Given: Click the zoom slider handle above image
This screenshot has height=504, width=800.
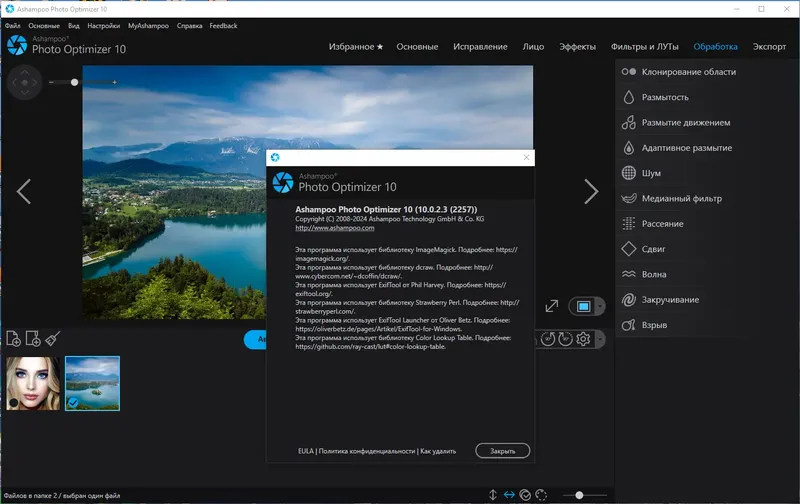Looking at the screenshot, I should point(74,82).
